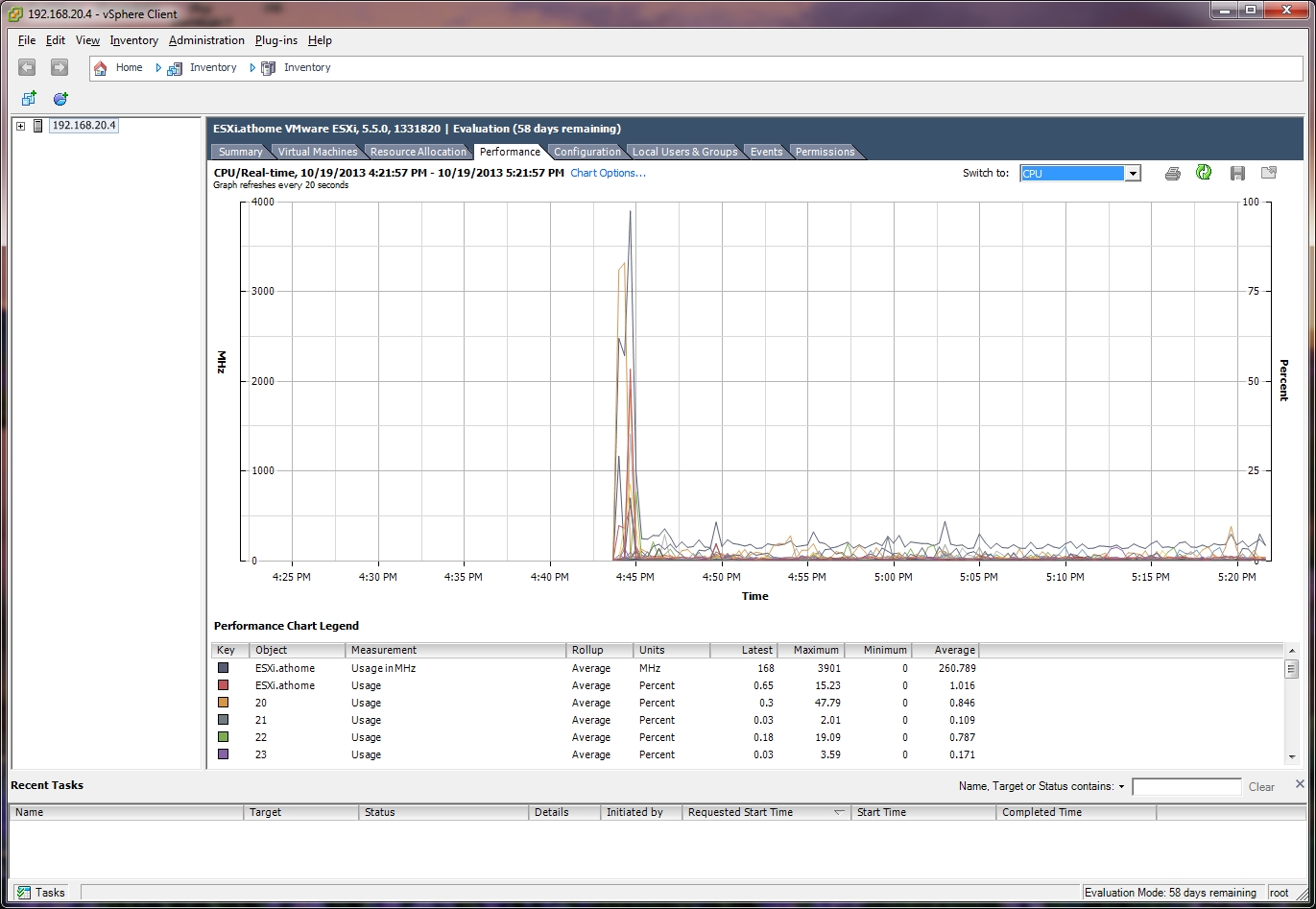Sort tasks by Initiated by column header
This screenshot has height=909, width=1316.
tap(640, 812)
